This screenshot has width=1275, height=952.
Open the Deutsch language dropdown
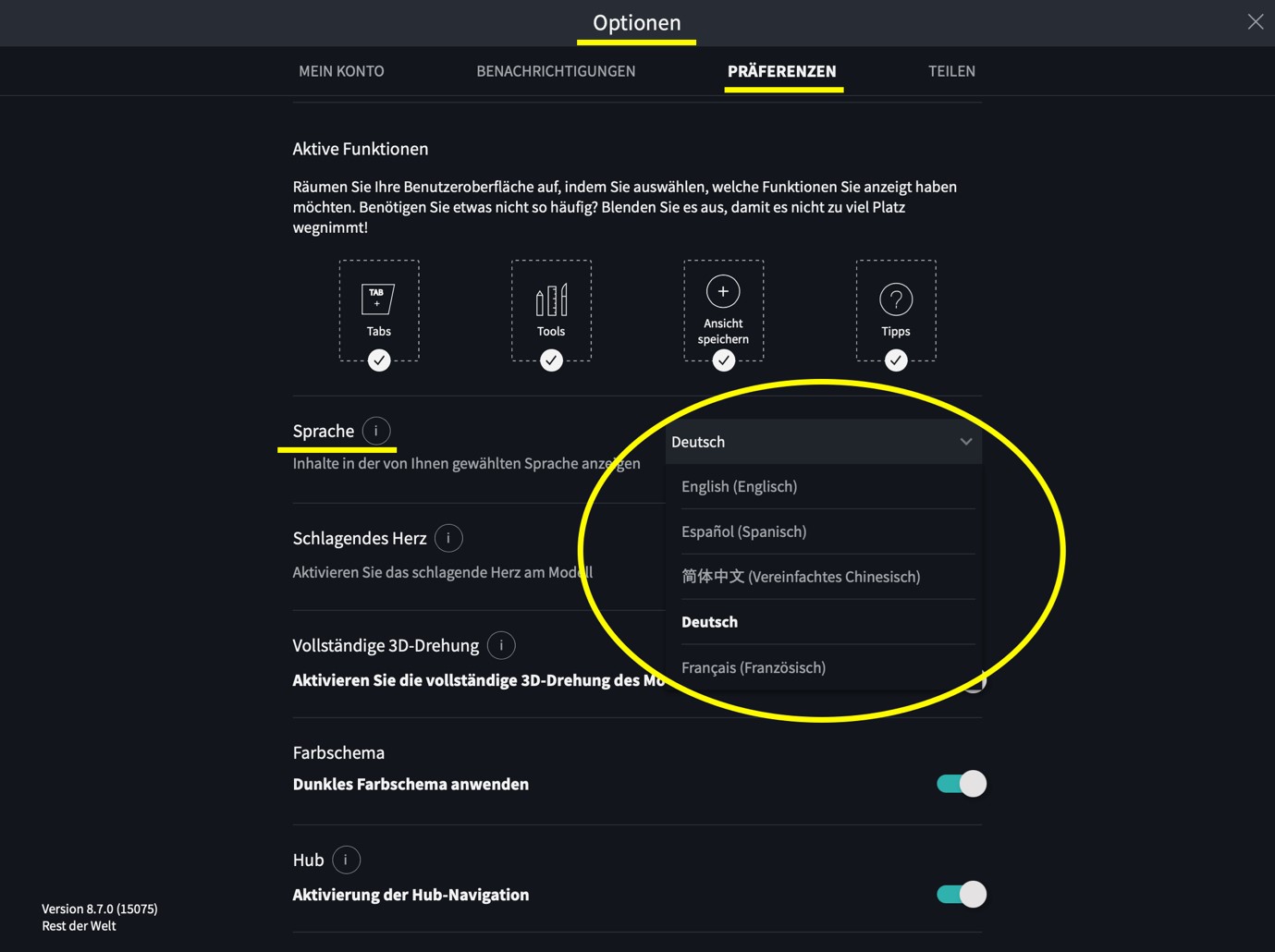click(x=823, y=441)
